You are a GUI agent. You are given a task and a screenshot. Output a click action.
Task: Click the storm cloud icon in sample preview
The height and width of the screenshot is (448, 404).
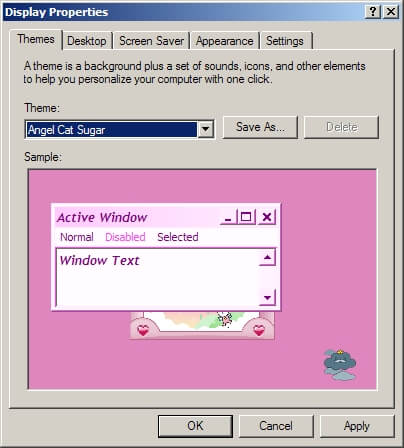click(x=340, y=364)
